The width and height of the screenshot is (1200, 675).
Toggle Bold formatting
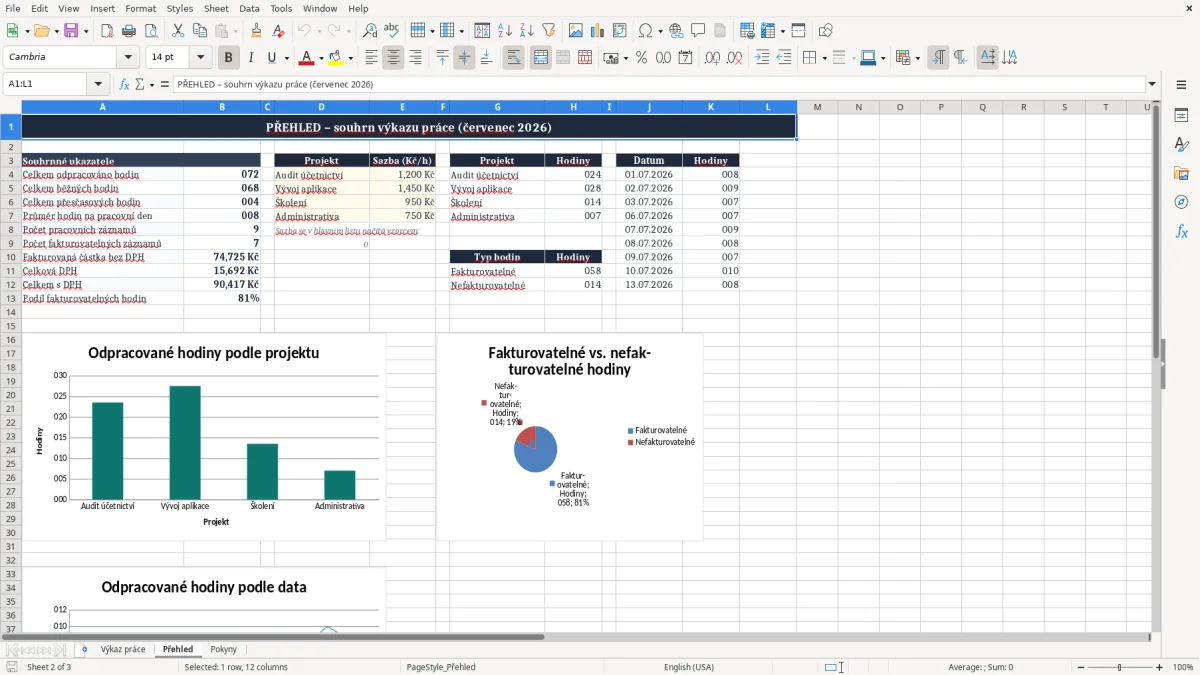point(228,57)
